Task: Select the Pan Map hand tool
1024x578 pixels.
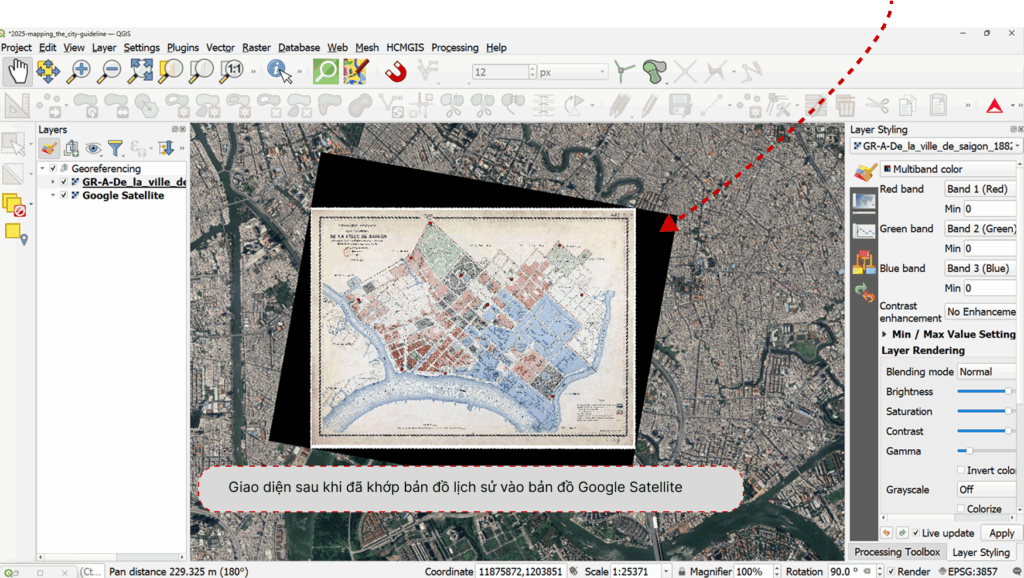Action: (18, 71)
